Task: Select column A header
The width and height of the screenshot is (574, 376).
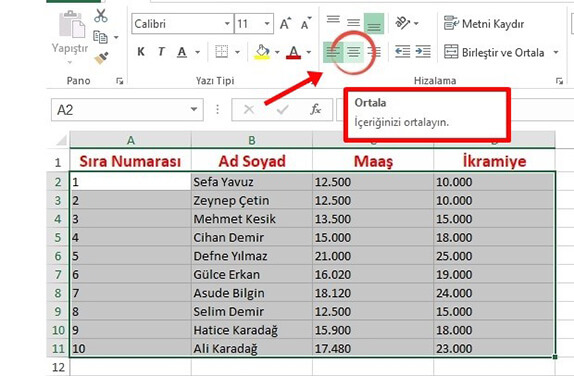Action: tap(130, 139)
